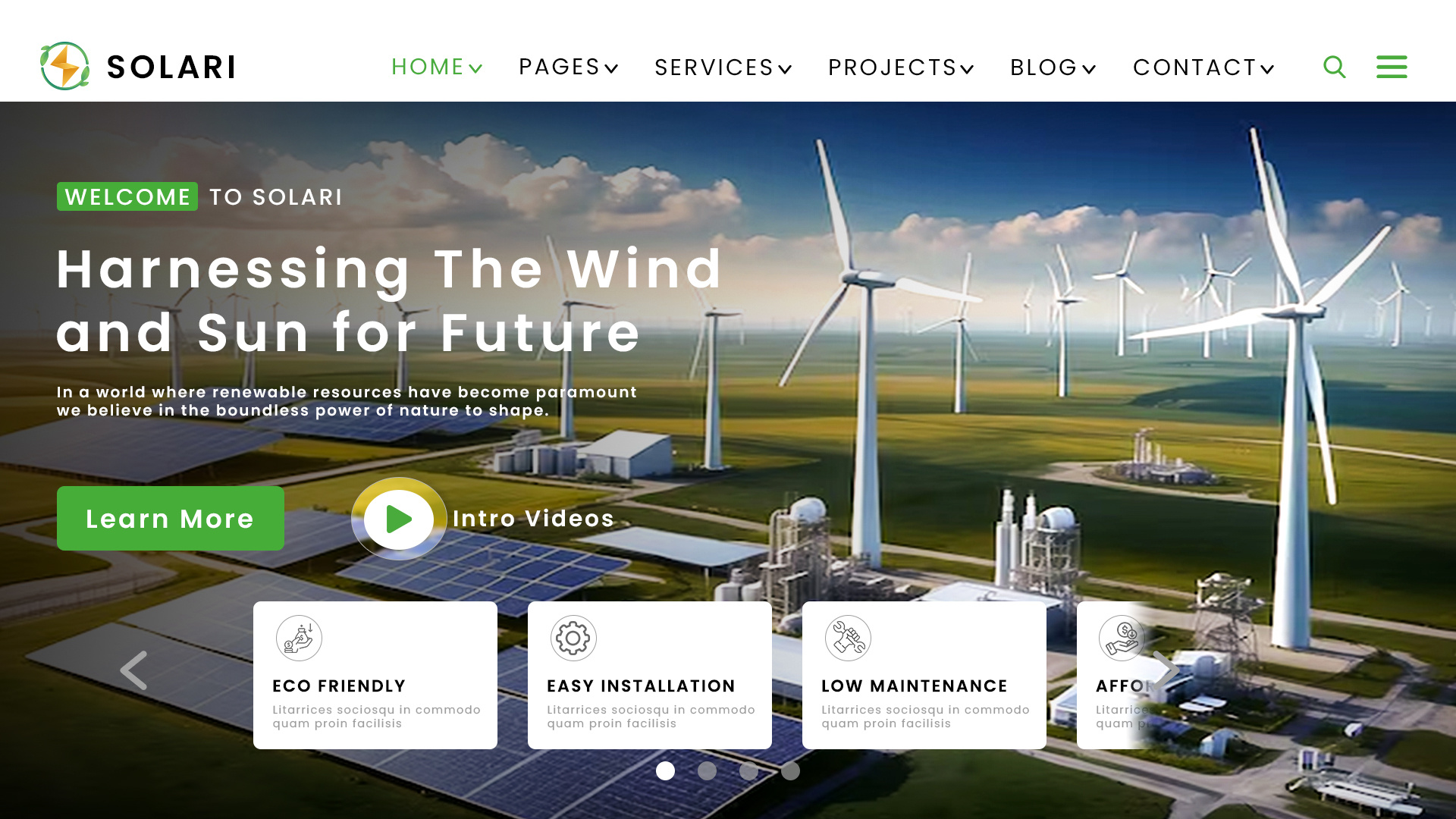Go to previous slide with left arrow
Viewport: 1456px width, 819px height.
click(134, 670)
